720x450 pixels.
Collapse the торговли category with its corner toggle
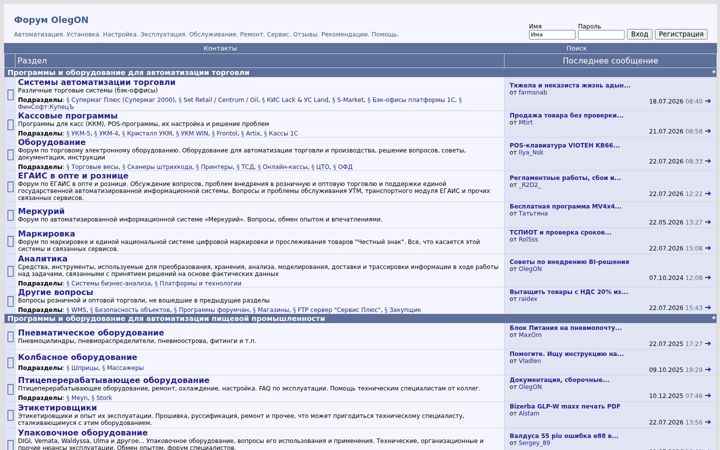coord(714,72)
